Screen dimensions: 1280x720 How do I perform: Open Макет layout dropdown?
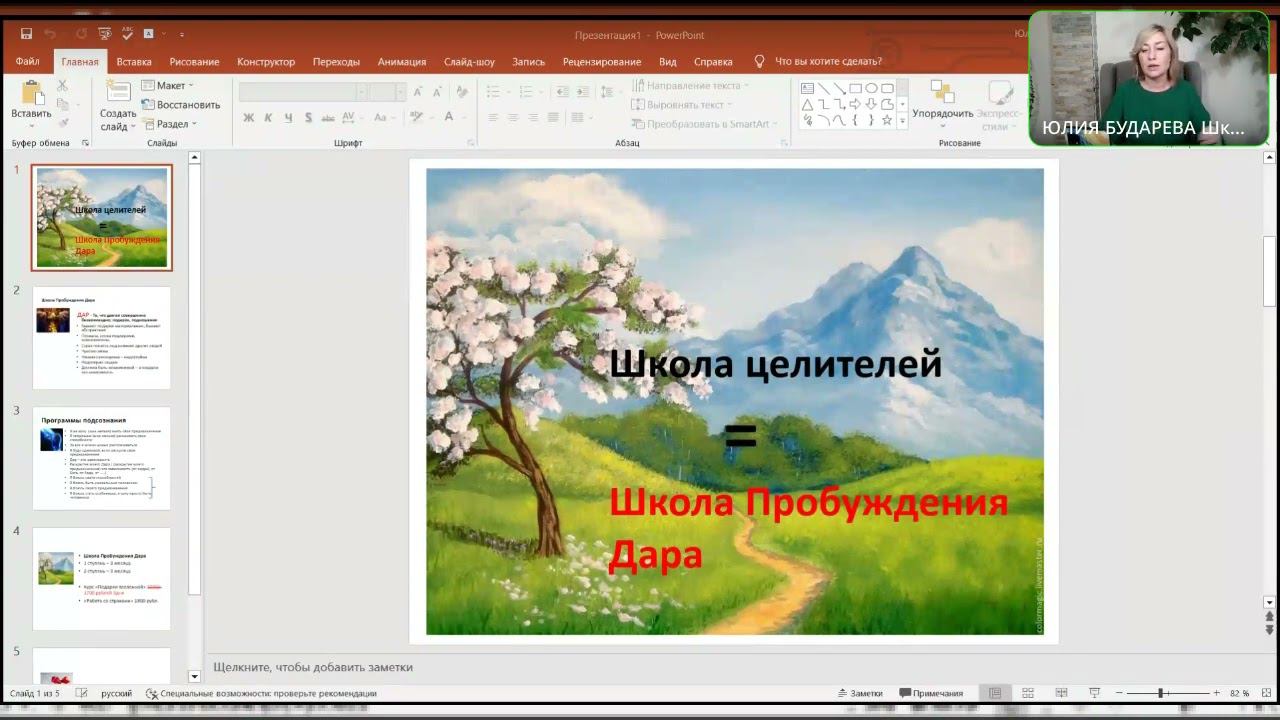click(167, 85)
